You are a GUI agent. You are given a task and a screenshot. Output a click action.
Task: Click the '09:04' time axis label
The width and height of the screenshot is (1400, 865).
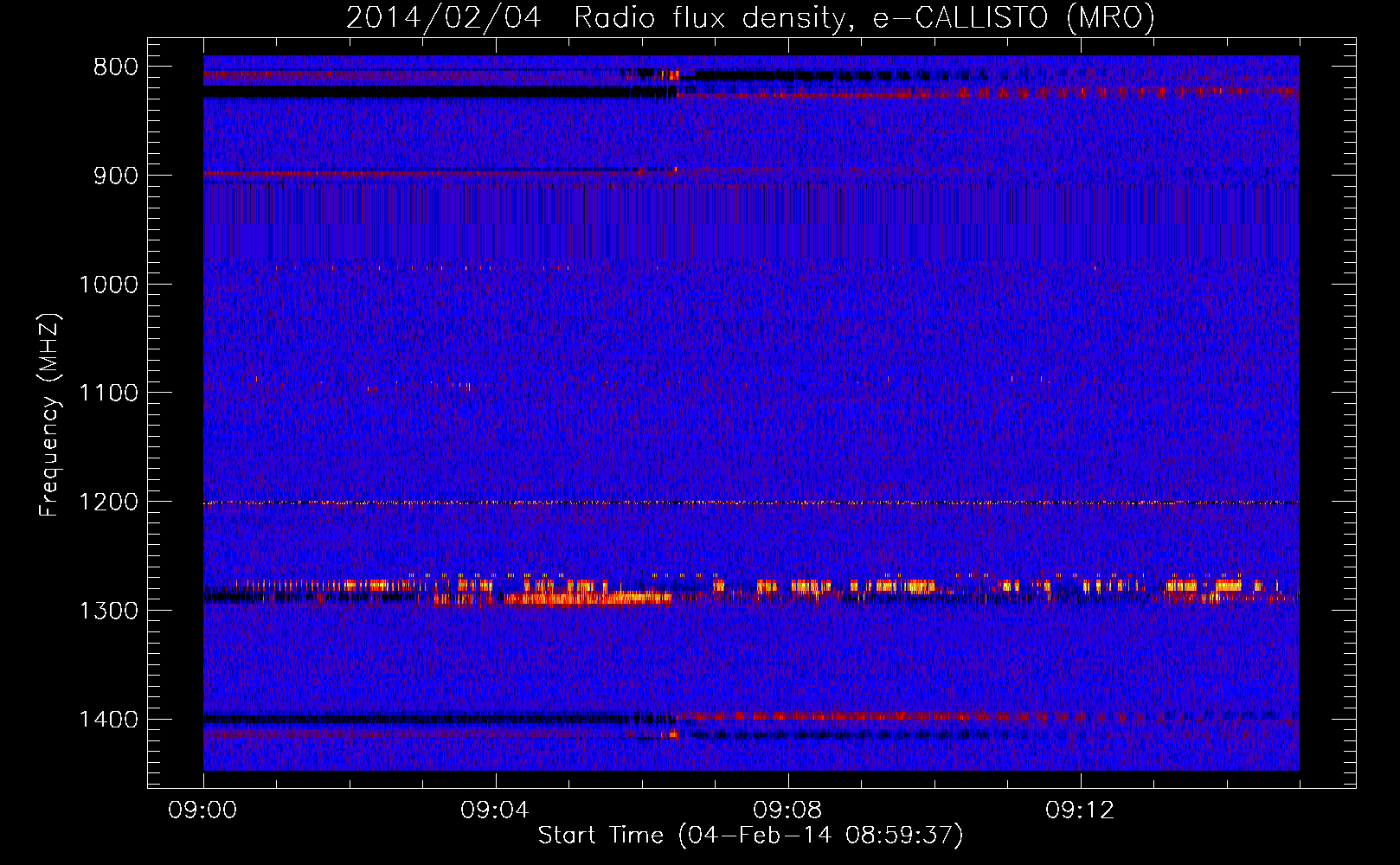point(496,811)
